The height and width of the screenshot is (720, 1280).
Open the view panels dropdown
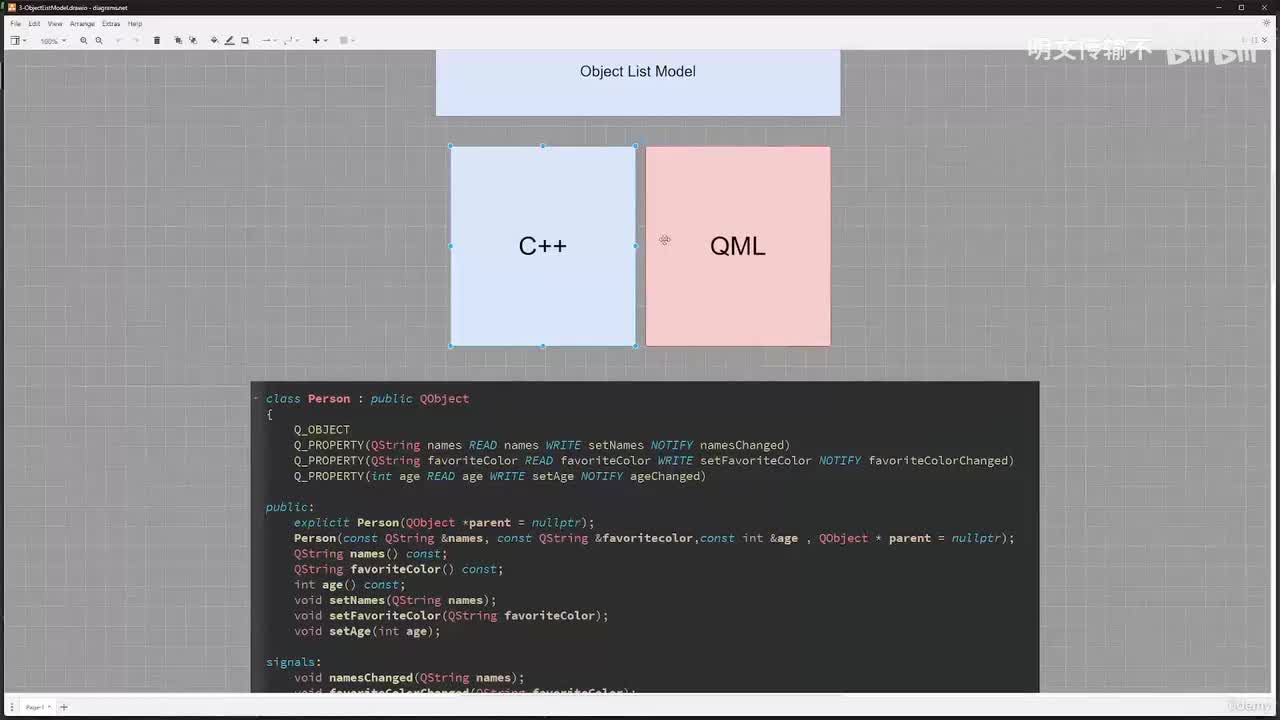[17, 41]
